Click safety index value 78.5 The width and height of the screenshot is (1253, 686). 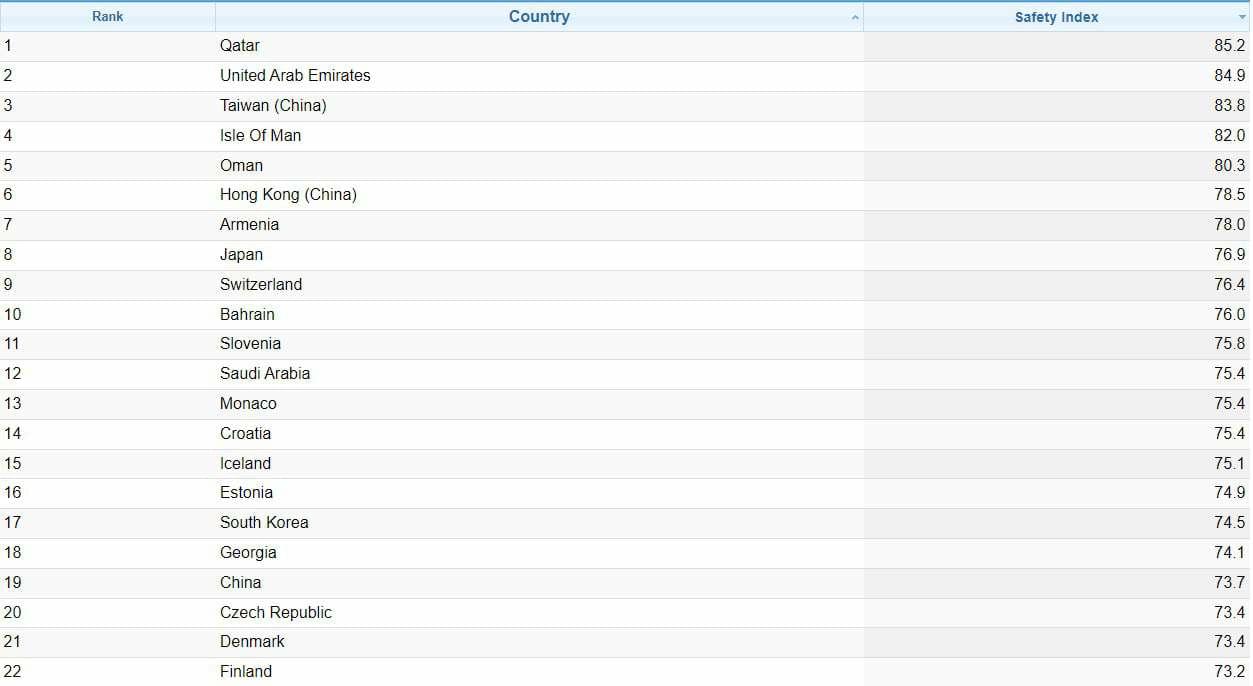[x=1230, y=195]
